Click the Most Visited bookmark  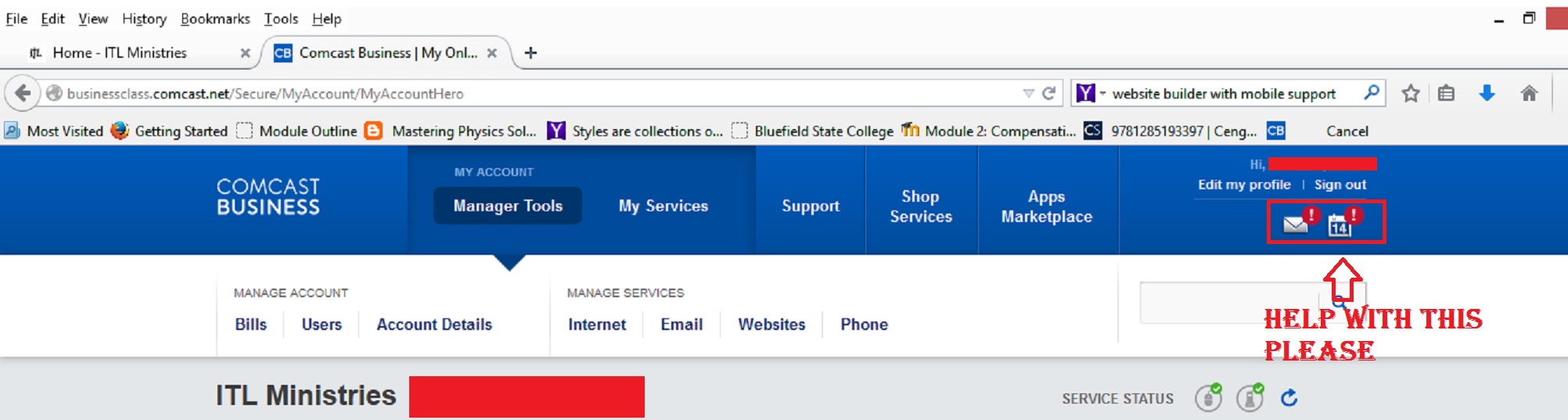pyautogui.click(x=54, y=131)
